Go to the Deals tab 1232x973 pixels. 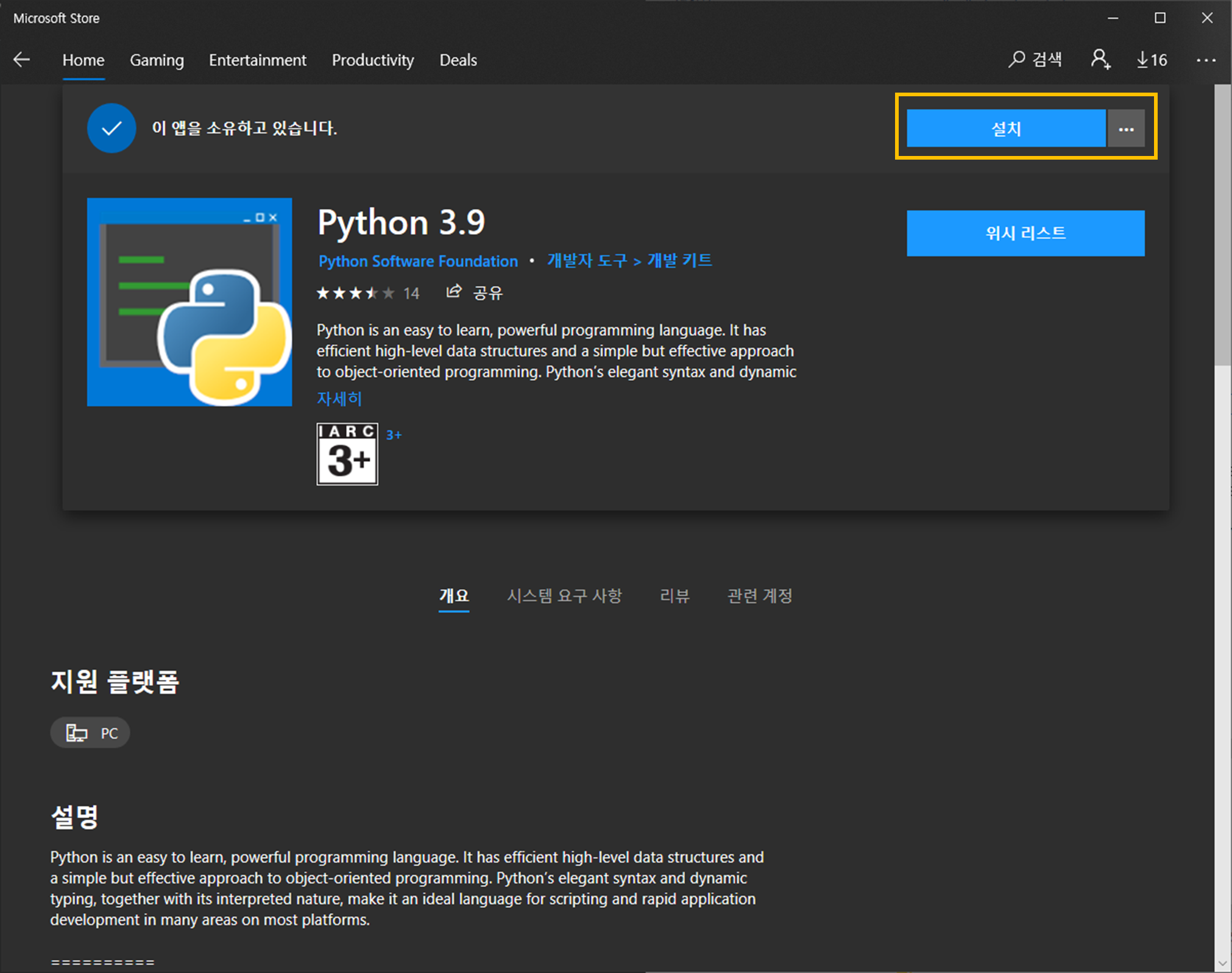pyautogui.click(x=458, y=60)
